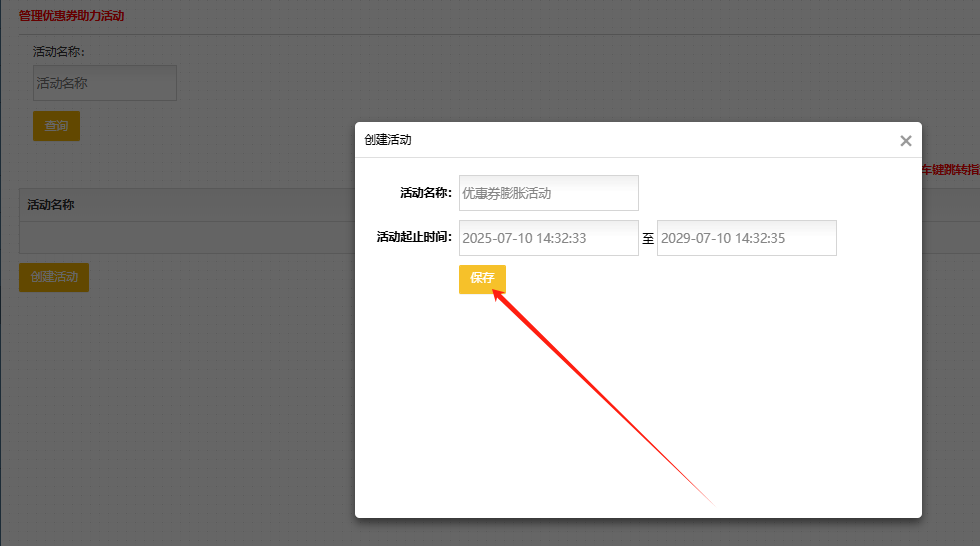
Task: Close the 创建活动 dialog
Action: (906, 141)
